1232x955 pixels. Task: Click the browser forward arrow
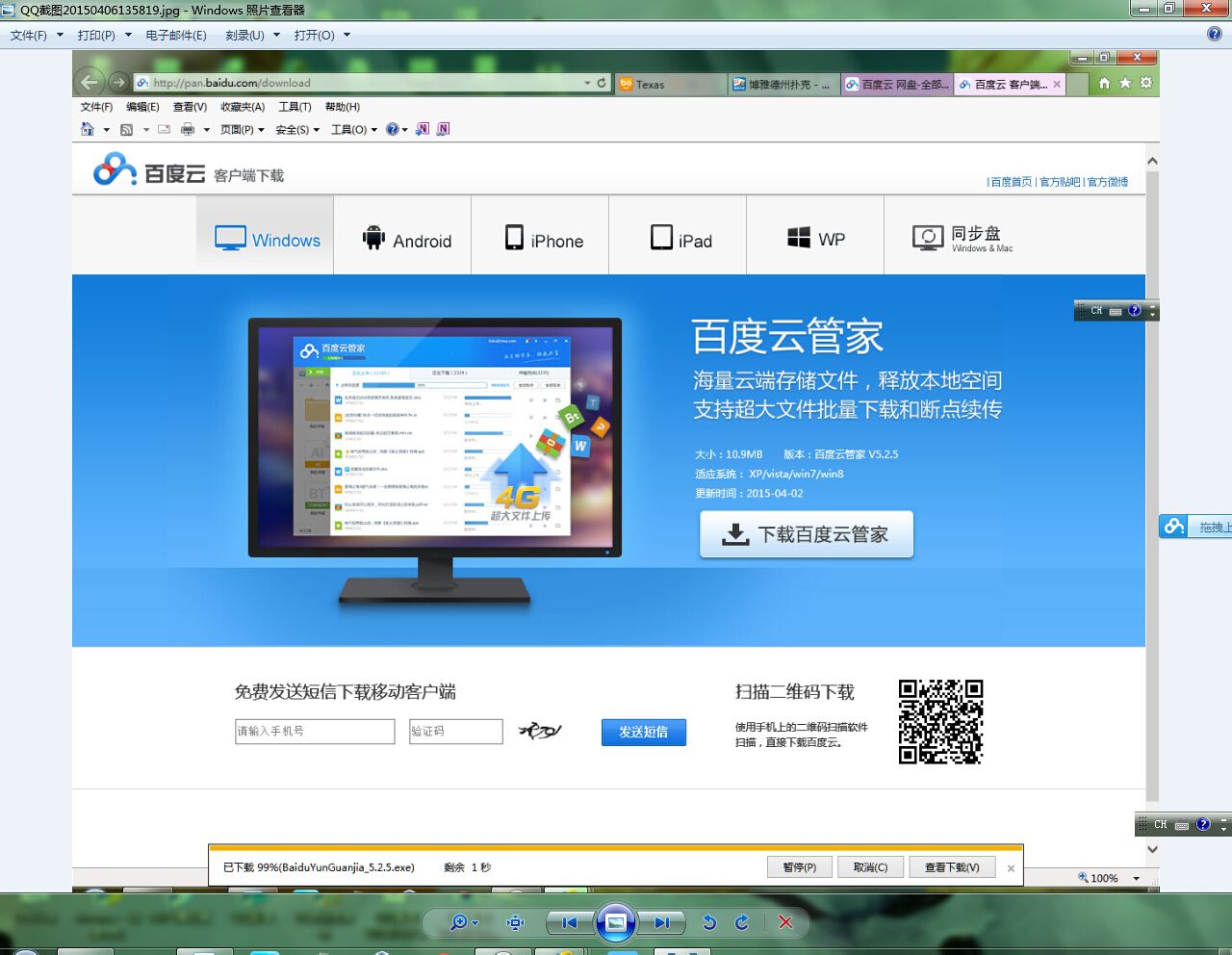pyautogui.click(x=117, y=83)
